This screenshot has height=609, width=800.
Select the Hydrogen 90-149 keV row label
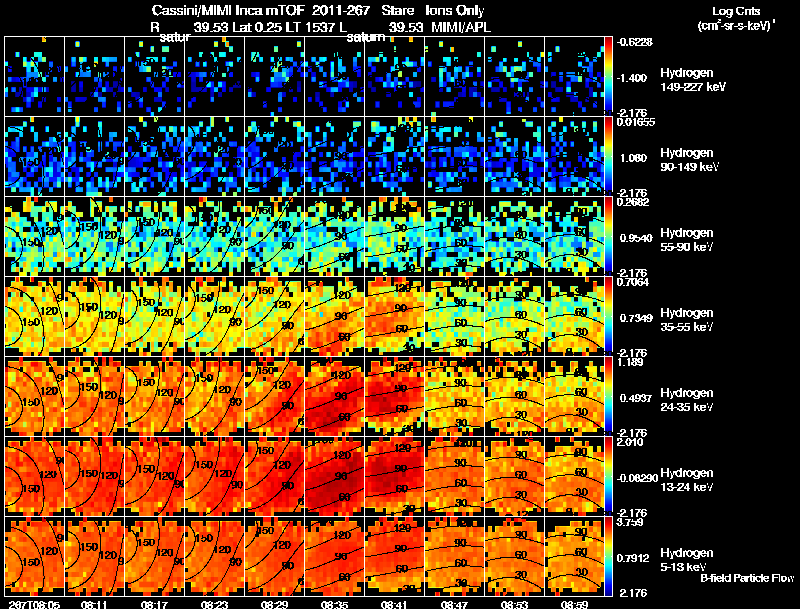(689, 159)
